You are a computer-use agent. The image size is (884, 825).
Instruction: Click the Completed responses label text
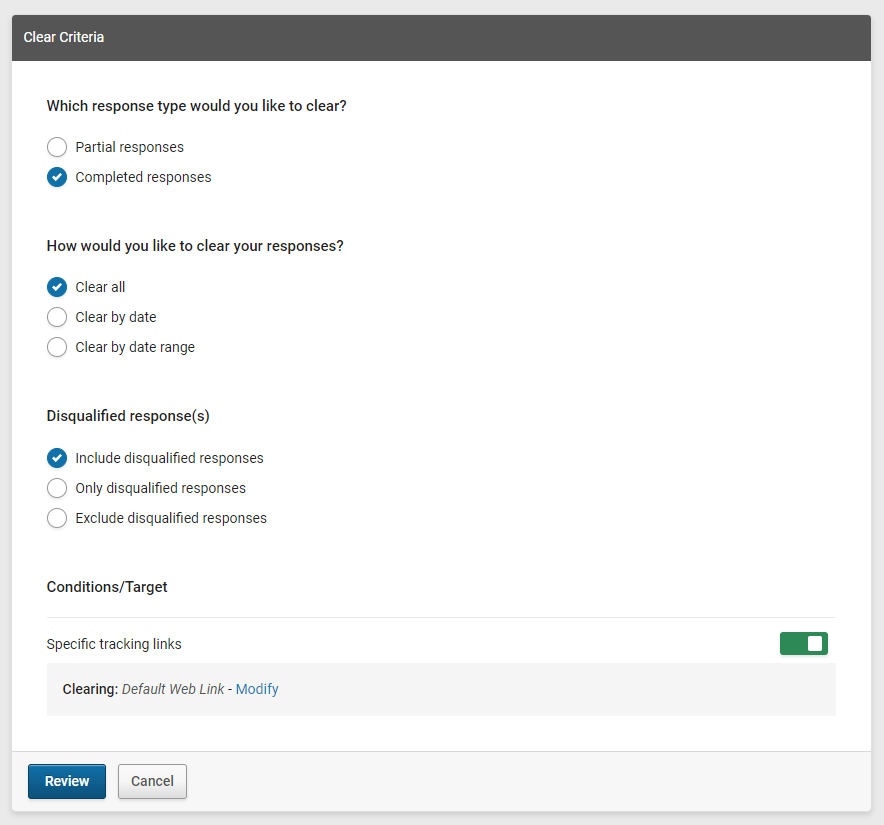coord(146,177)
